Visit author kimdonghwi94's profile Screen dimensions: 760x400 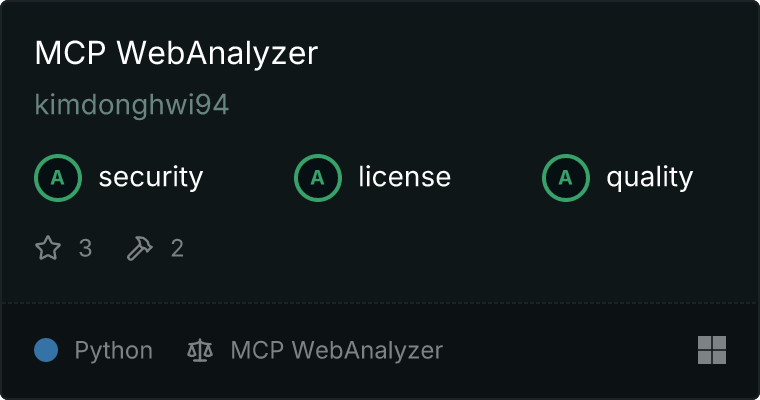click(x=132, y=105)
